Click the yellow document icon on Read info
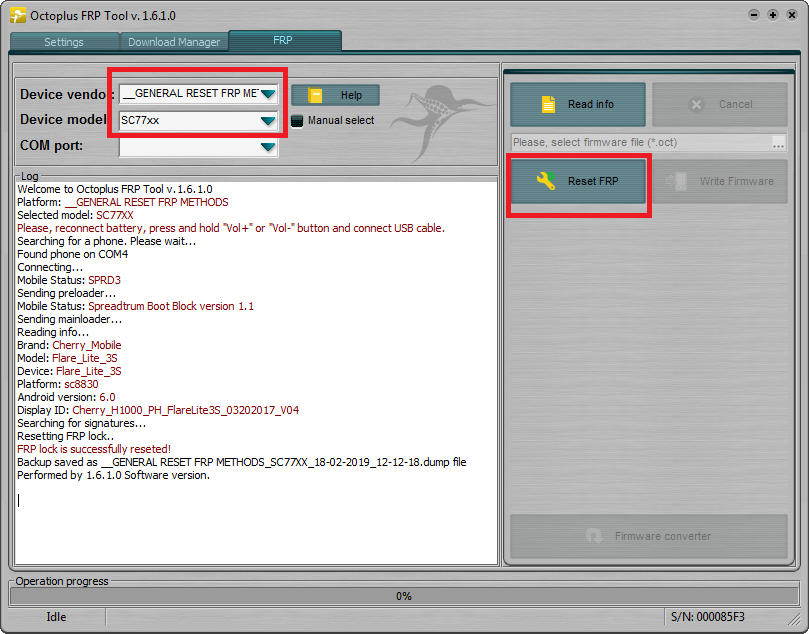The width and height of the screenshot is (809, 634). coord(548,104)
